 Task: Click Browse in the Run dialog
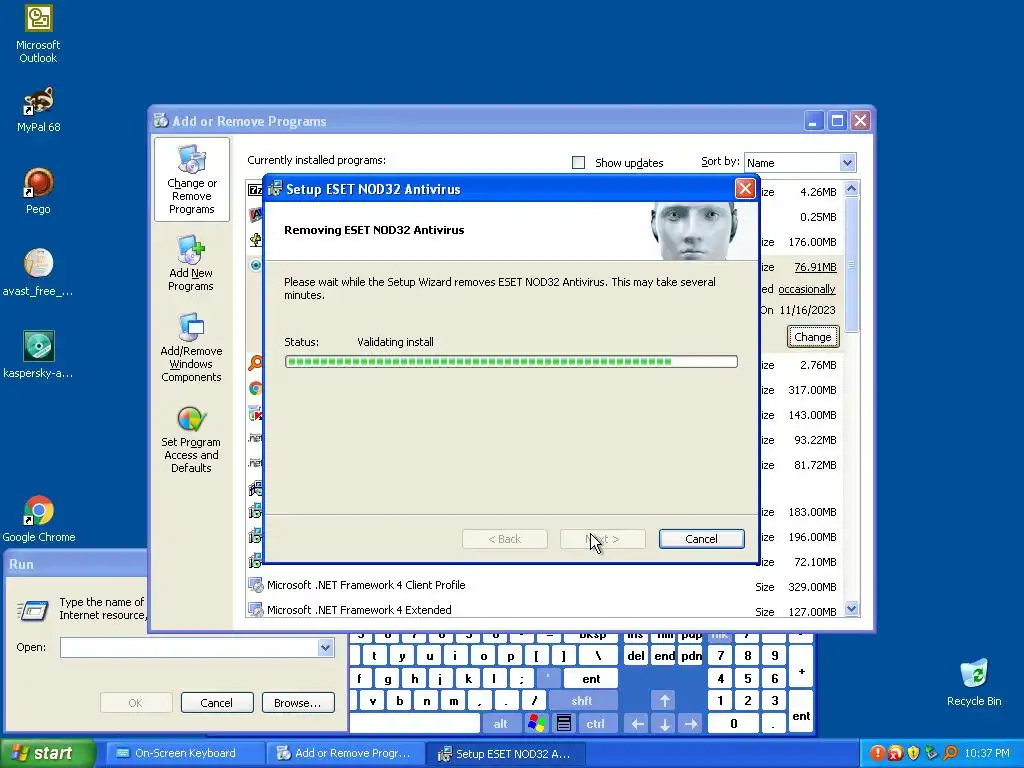click(298, 703)
